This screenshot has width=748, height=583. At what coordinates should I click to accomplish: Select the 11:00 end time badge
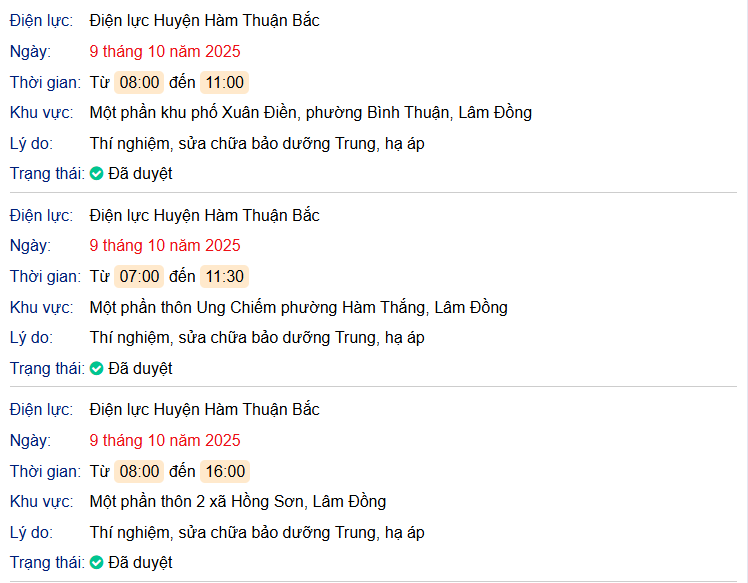tap(225, 83)
